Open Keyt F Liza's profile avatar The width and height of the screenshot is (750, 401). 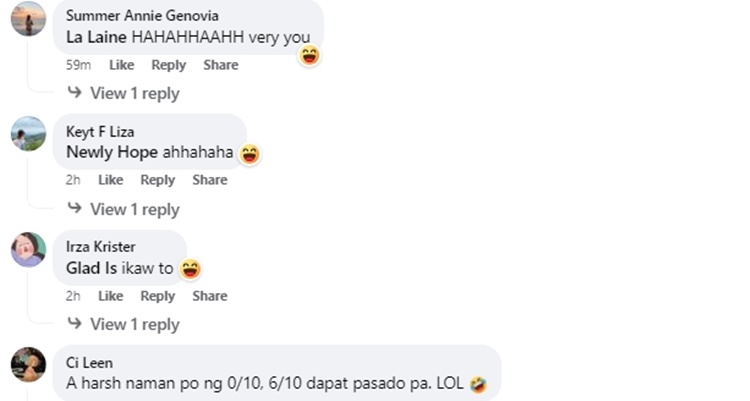point(29,134)
